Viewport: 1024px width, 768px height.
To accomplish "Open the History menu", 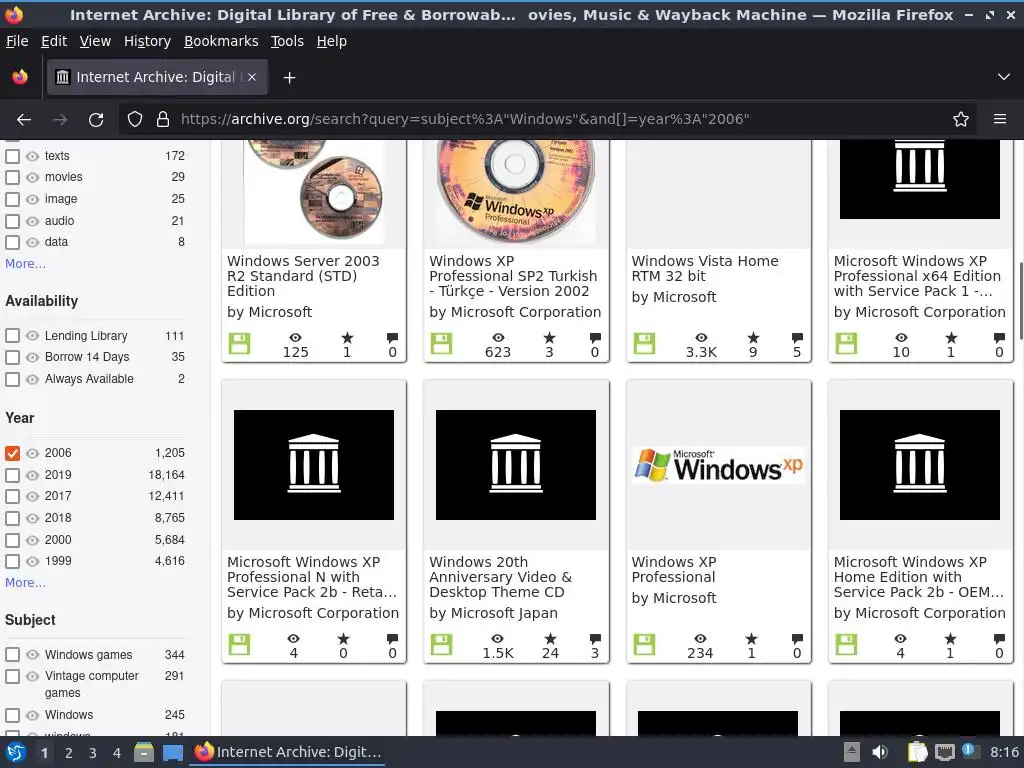I will (147, 41).
